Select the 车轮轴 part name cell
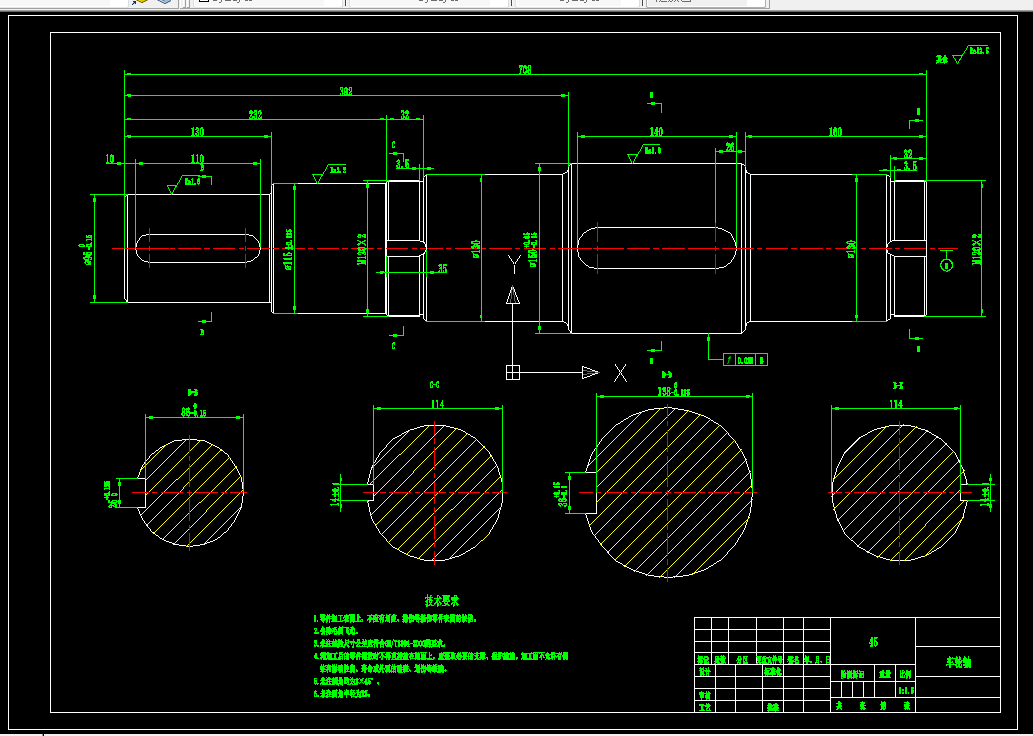The height and width of the screenshot is (736, 1033). tap(958, 662)
